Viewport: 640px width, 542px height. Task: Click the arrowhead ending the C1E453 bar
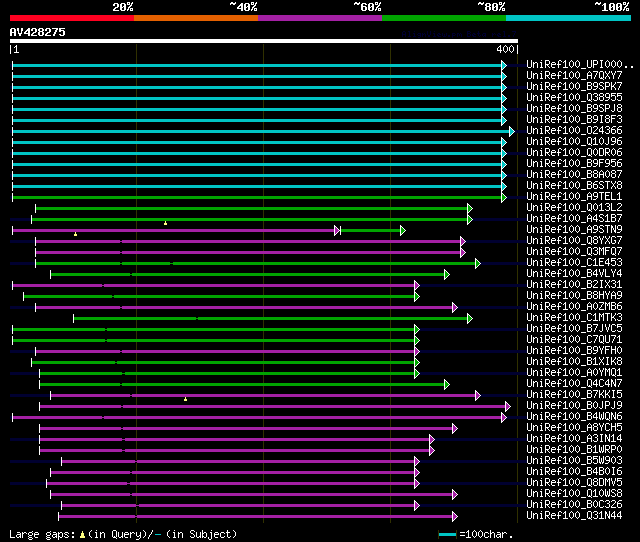478,263
